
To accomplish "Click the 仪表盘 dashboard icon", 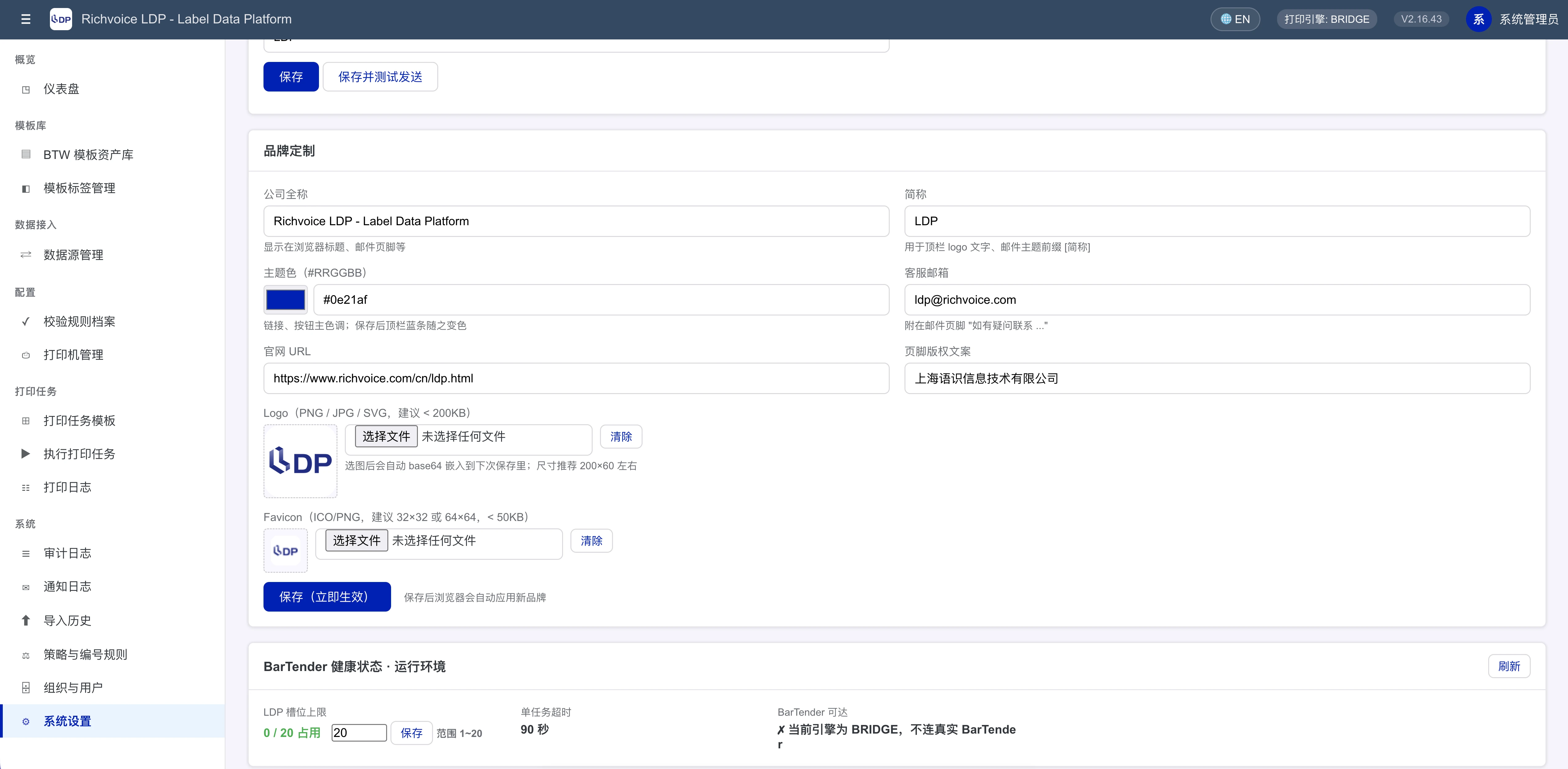I will [26, 89].
